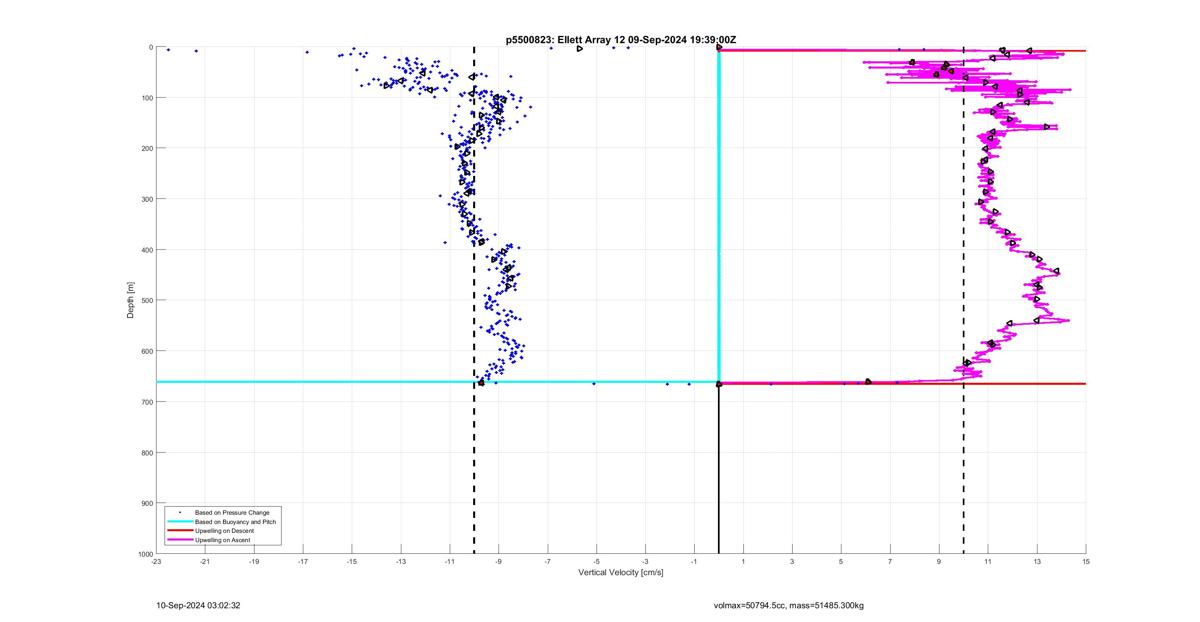The width and height of the screenshot is (1200, 622).
Task: Click x-axis tick label '-5'
Action: click(596, 561)
